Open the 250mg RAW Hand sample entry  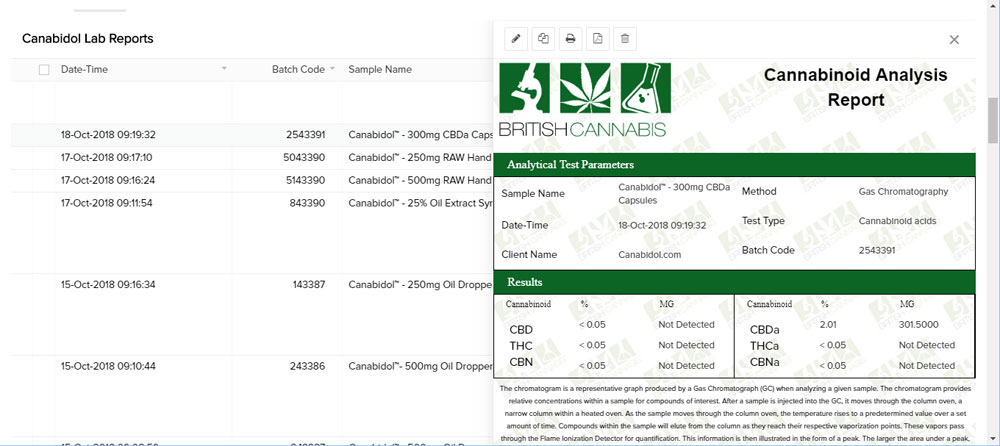tap(420, 158)
